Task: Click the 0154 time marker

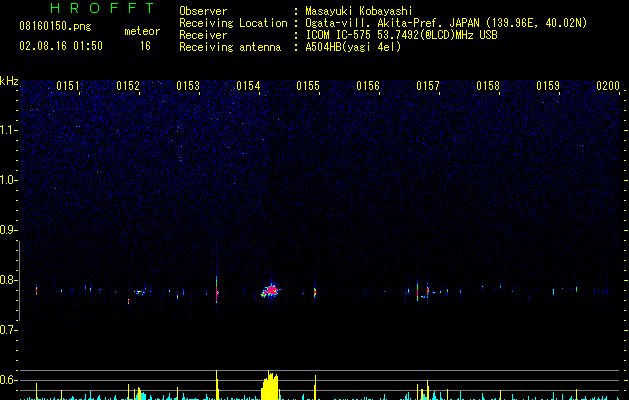Action: 248,86
